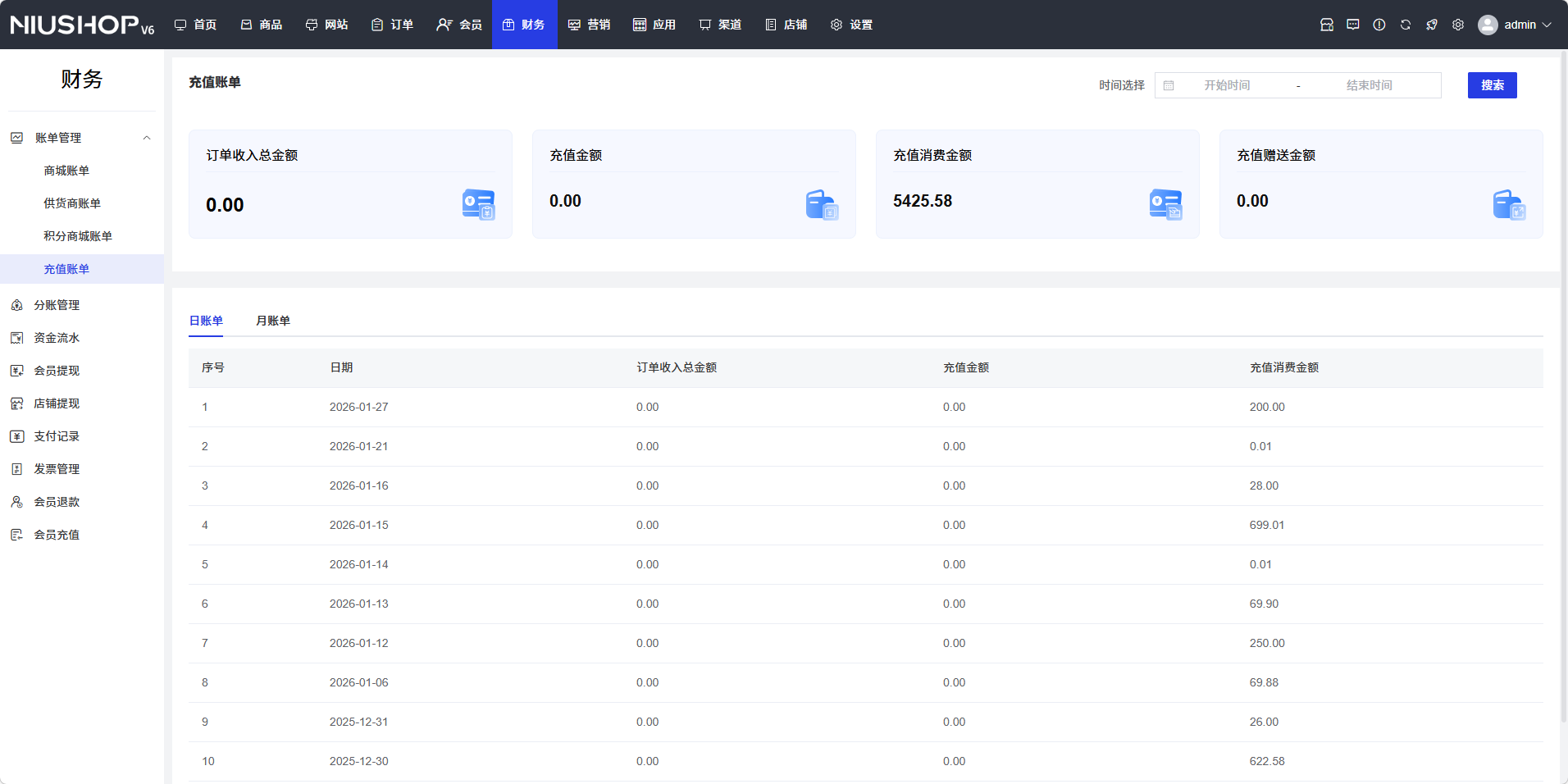Click the storefront icon in top bar
Screen dimensions: 1568x784
[x=1326, y=25]
